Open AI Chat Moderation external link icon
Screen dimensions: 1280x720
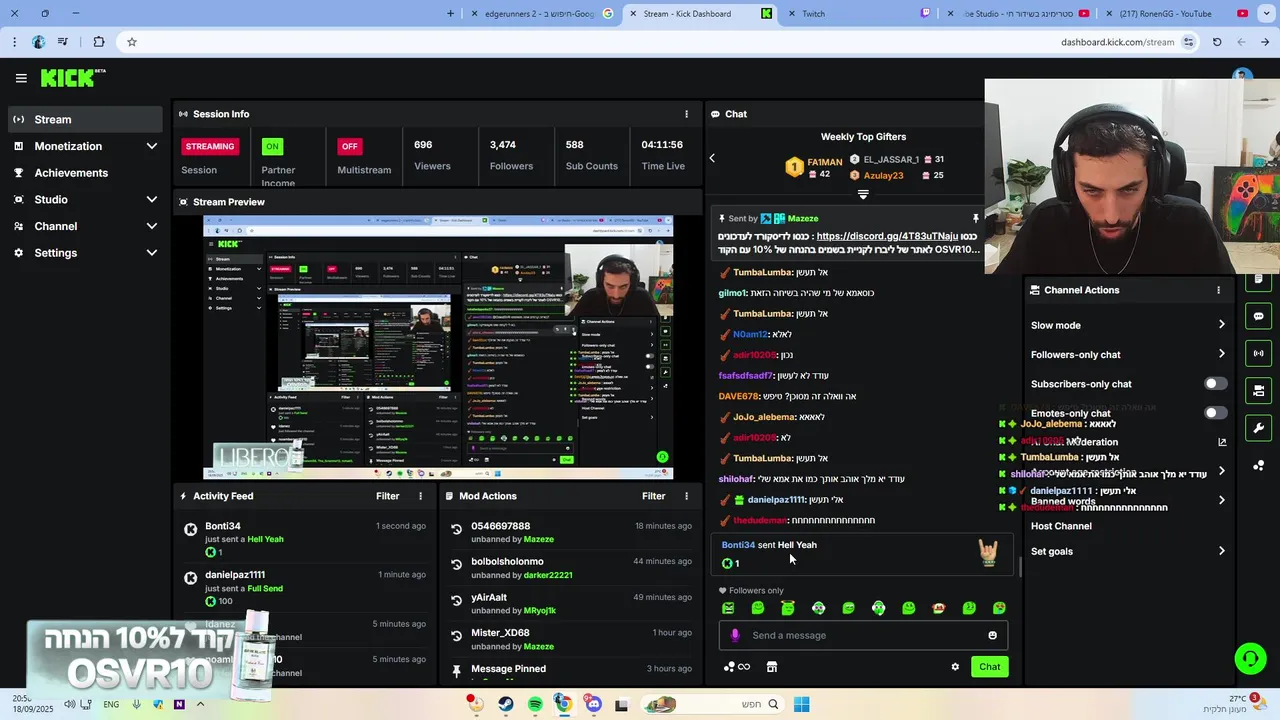[x=1222, y=442]
